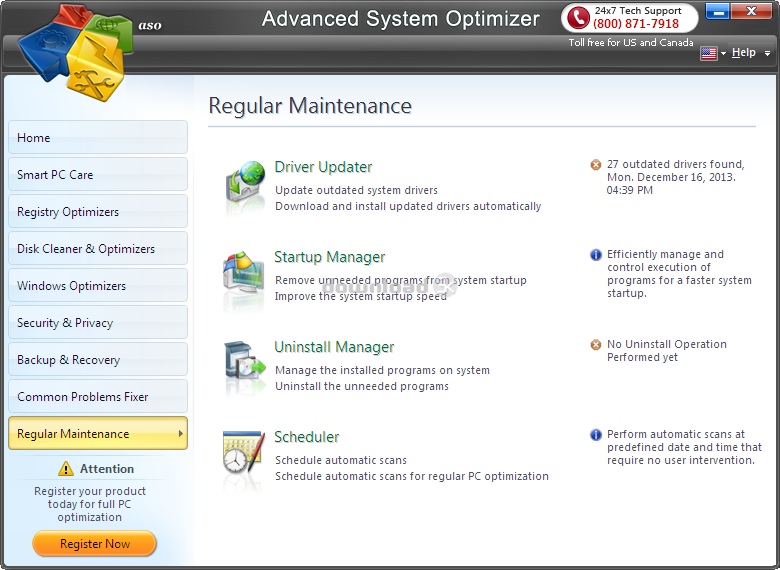Viewport: 780px width, 570px height.
Task: Minimize the Advanced System Optimizer window
Action: [x=718, y=11]
